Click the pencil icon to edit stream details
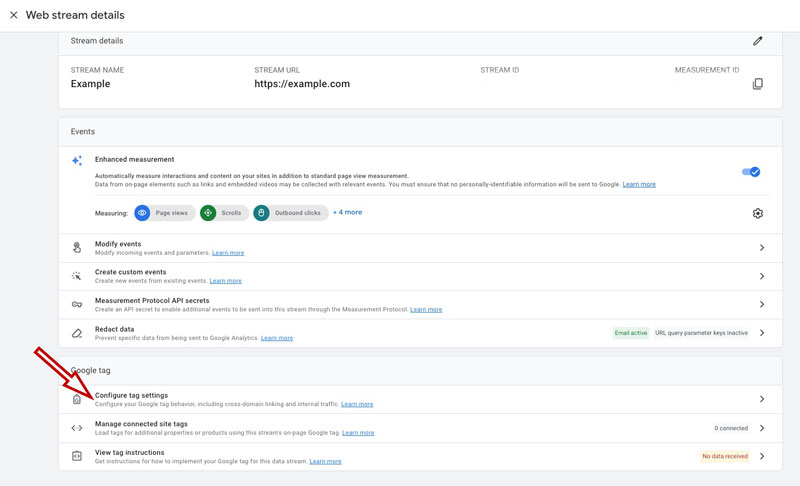Image resolution: width=800 pixels, height=486 pixels. 757,41
